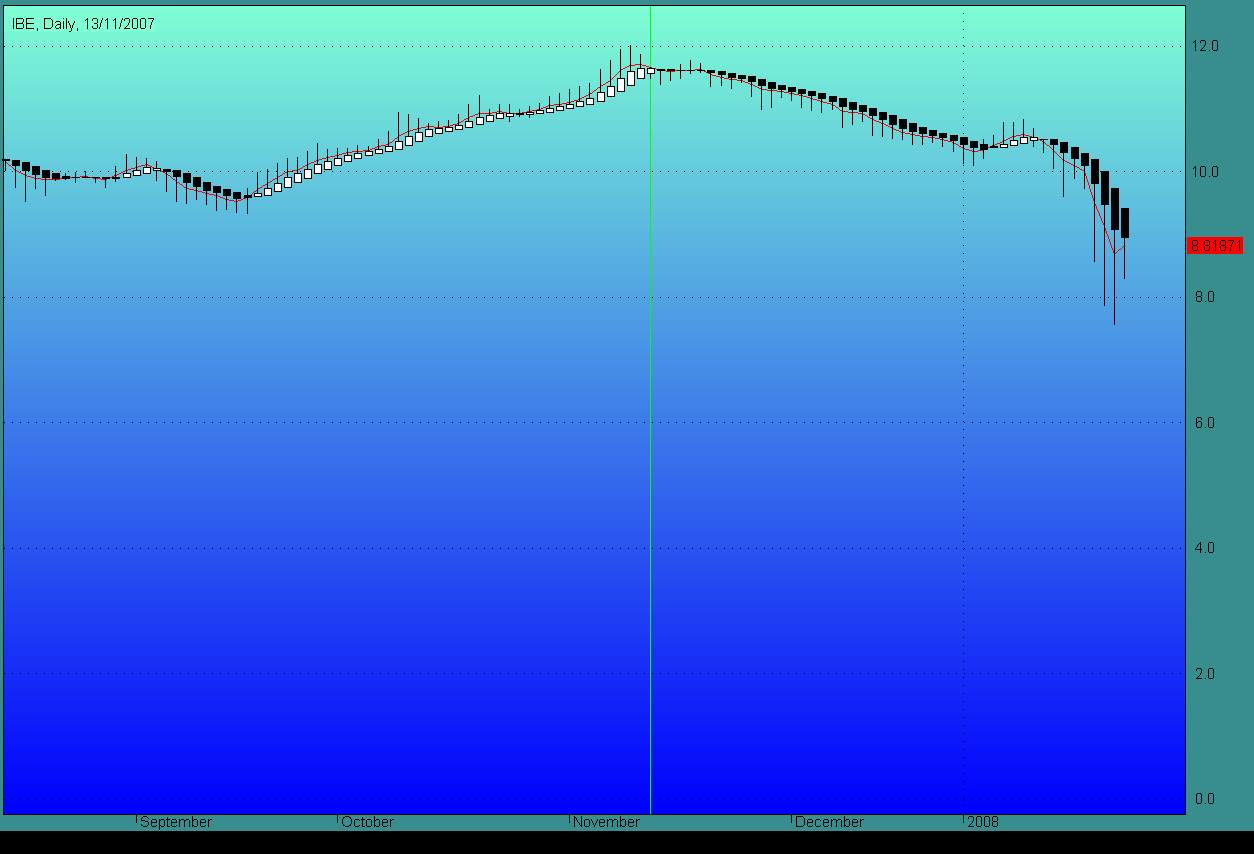The height and width of the screenshot is (854, 1254).
Task: Click the 2.0 price axis label
Action: [x=1205, y=674]
